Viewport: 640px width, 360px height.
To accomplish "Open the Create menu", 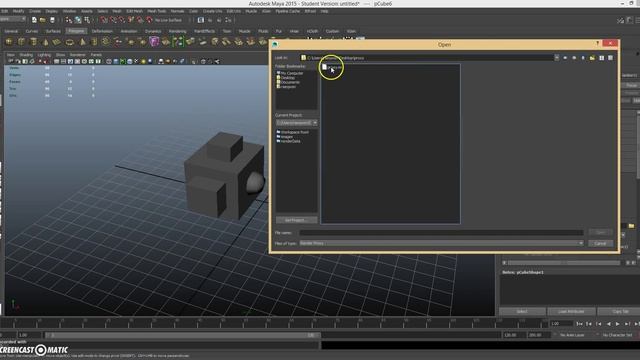I will (x=35, y=11).
